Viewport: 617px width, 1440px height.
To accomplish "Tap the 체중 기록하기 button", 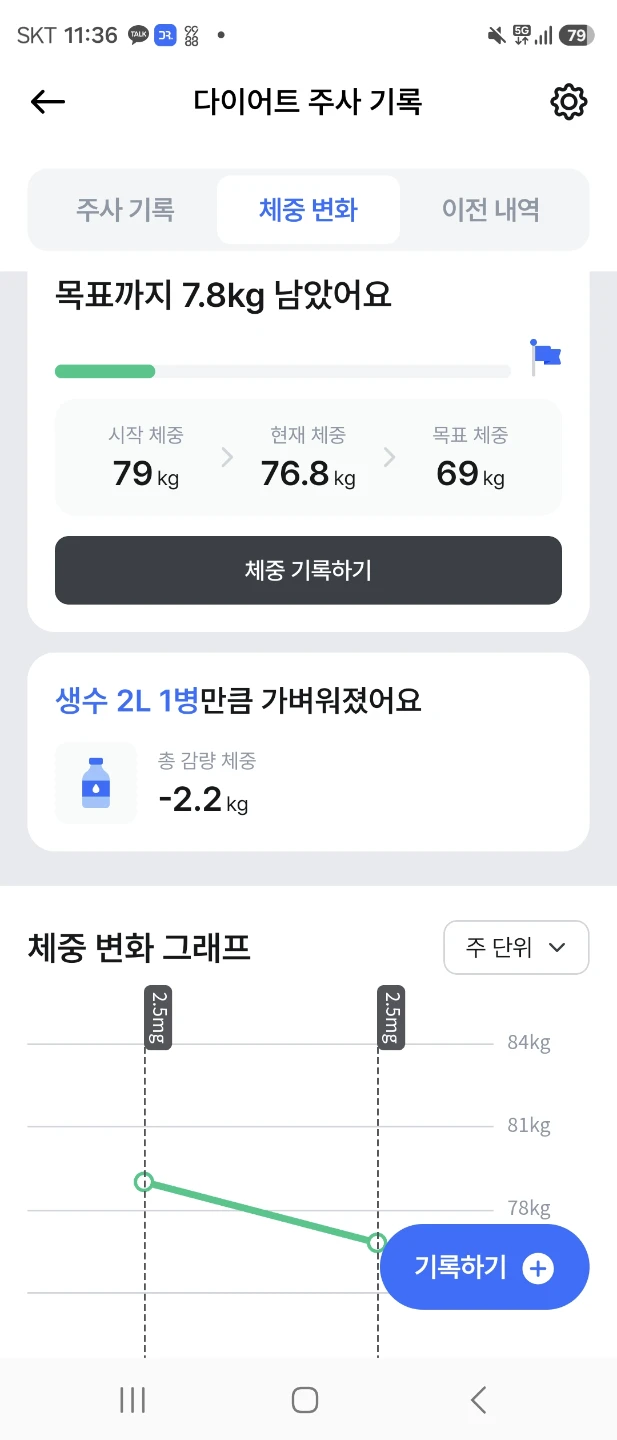I will 308,570.
